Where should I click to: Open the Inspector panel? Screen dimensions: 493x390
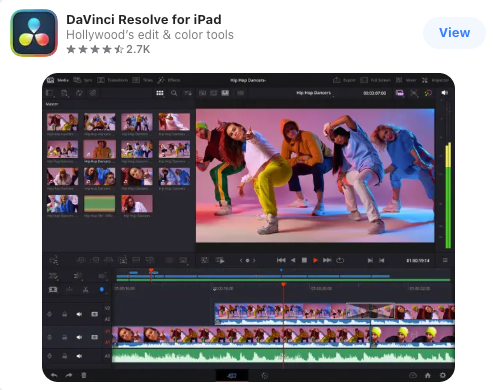click(x=435, y=80)
